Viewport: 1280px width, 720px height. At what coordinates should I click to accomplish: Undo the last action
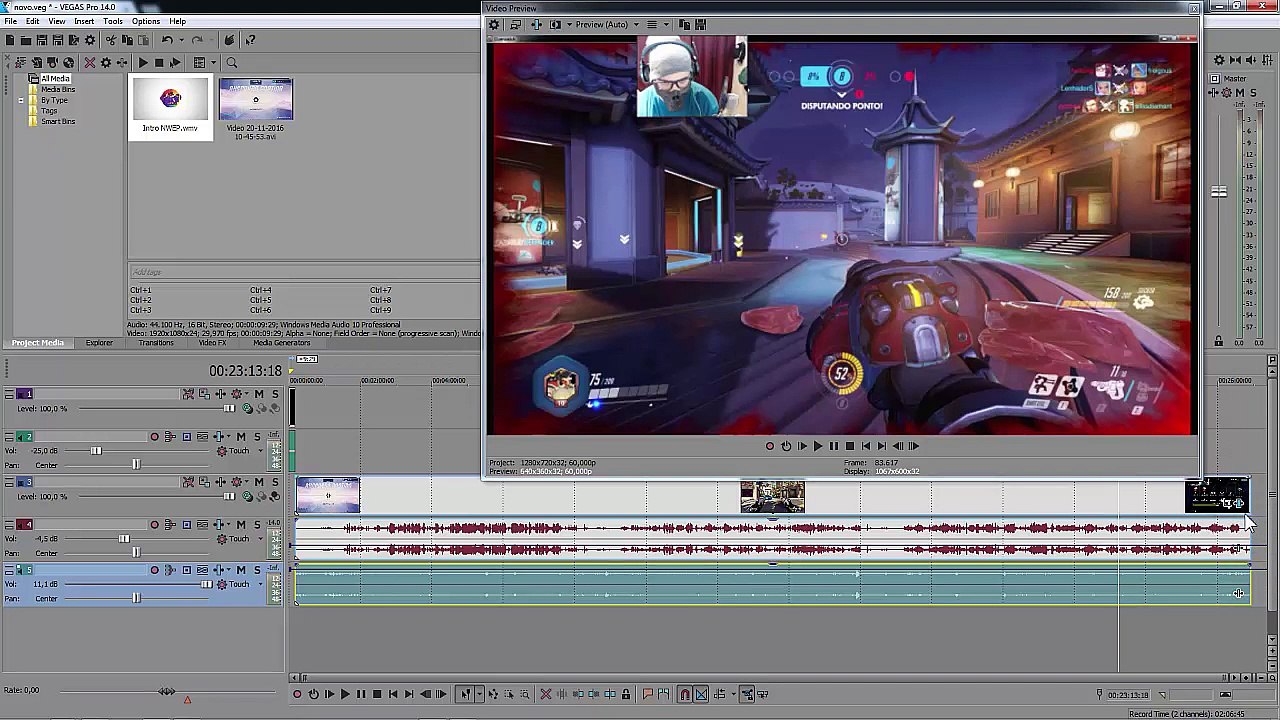point(167,40)
